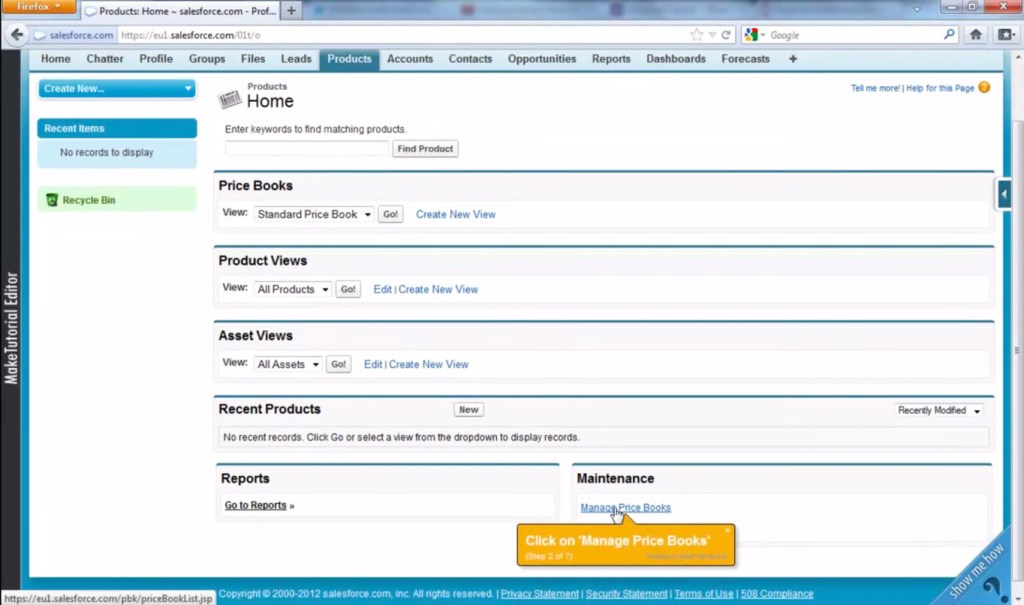Select the Products: Home browser tab

180,11
